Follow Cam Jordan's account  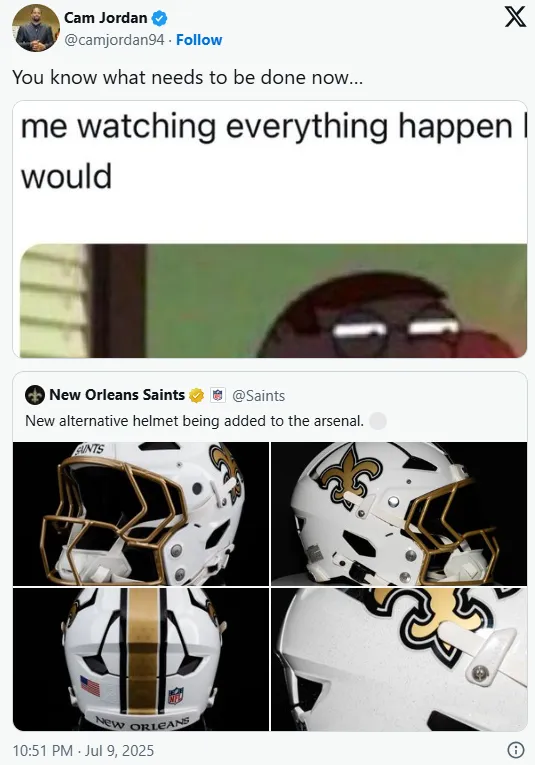pyautogui.click(x=199, y=40)
